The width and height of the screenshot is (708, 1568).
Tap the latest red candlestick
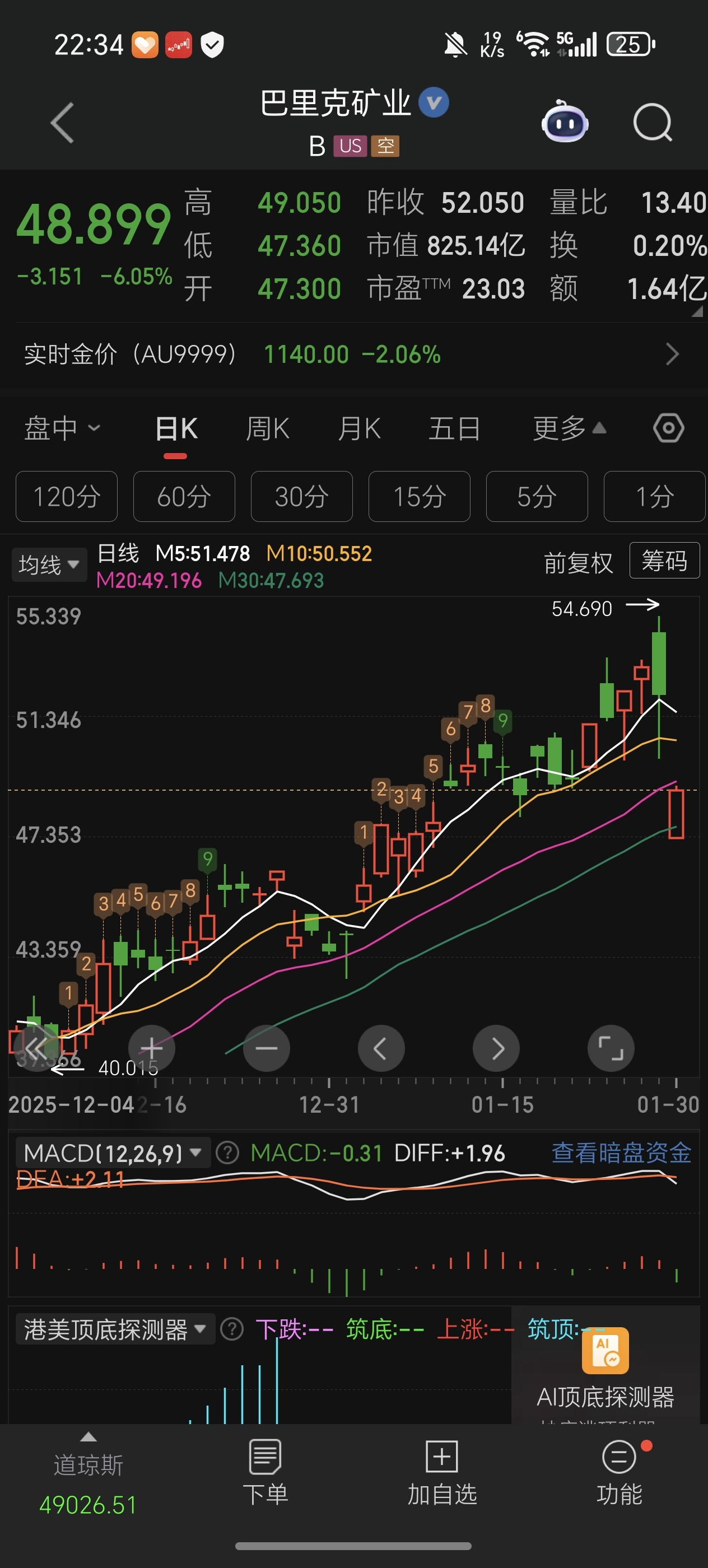point(676,813)
